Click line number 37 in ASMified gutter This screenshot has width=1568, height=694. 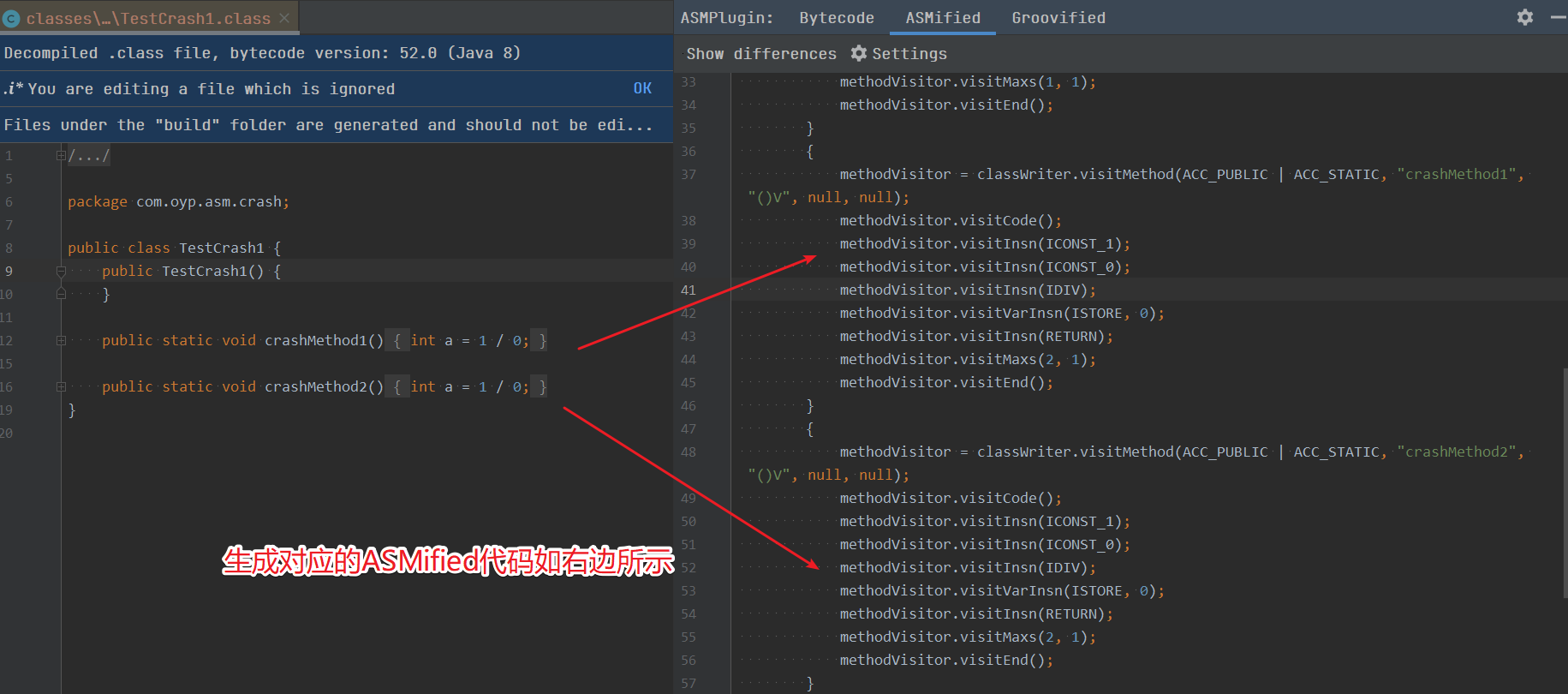tap(689, 174)
